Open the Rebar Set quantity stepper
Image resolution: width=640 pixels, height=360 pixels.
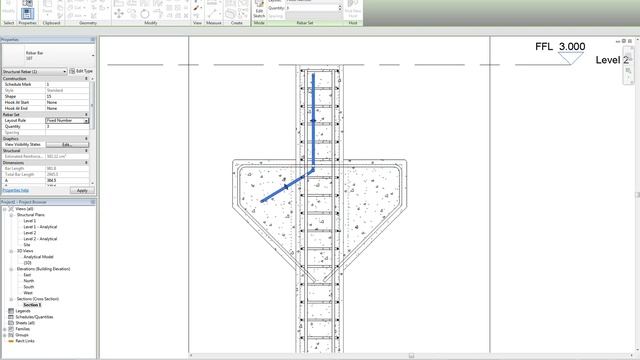click(x=340, y=8)
